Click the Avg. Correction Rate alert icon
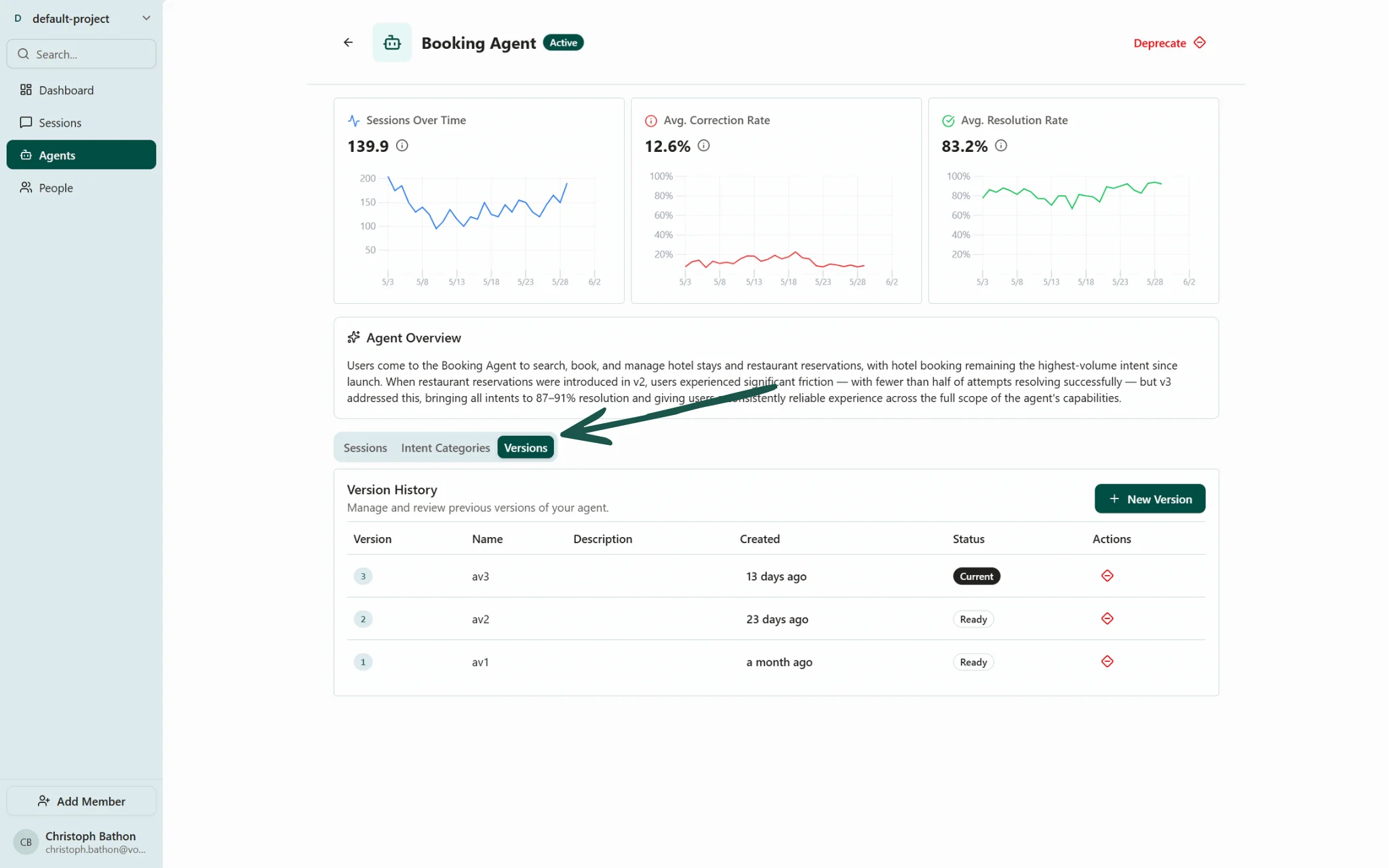This screenshot has width=1389, height=868. coord(651,121)
